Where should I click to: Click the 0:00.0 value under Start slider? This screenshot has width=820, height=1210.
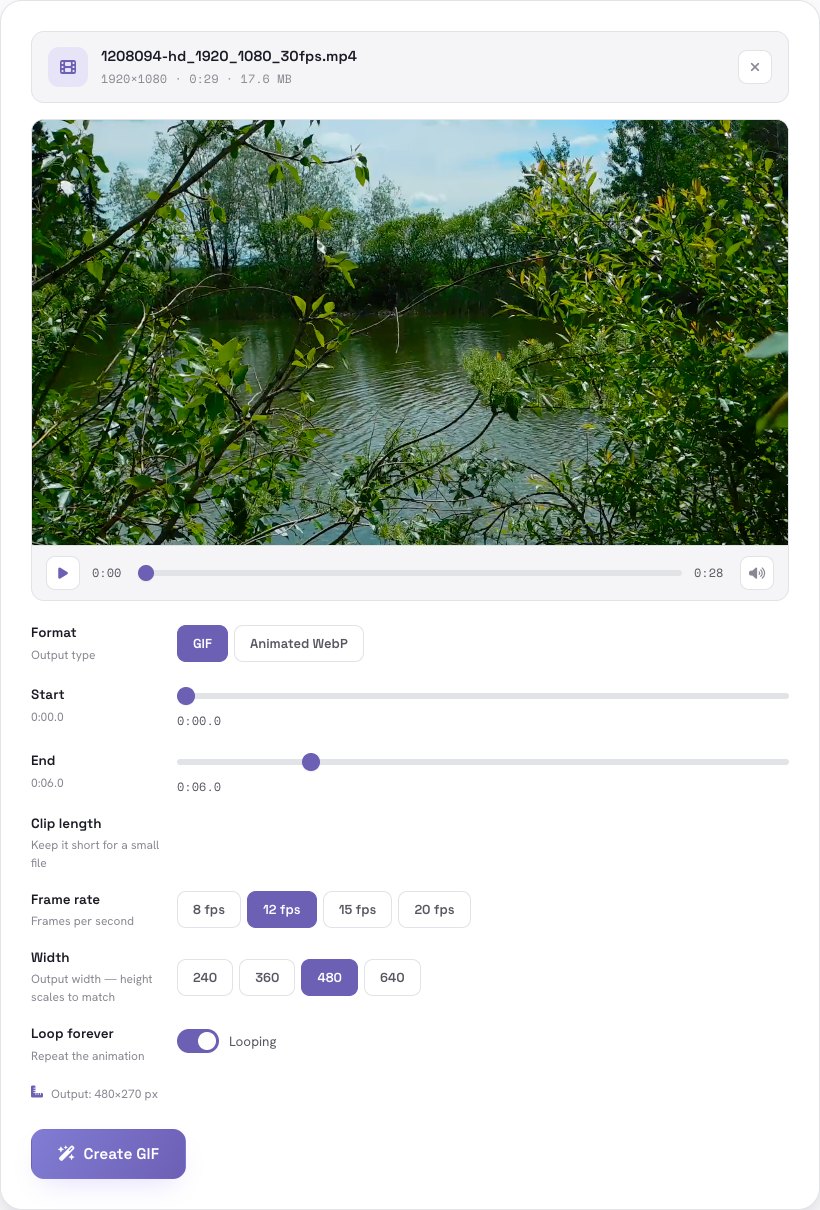tap(199, 721)
